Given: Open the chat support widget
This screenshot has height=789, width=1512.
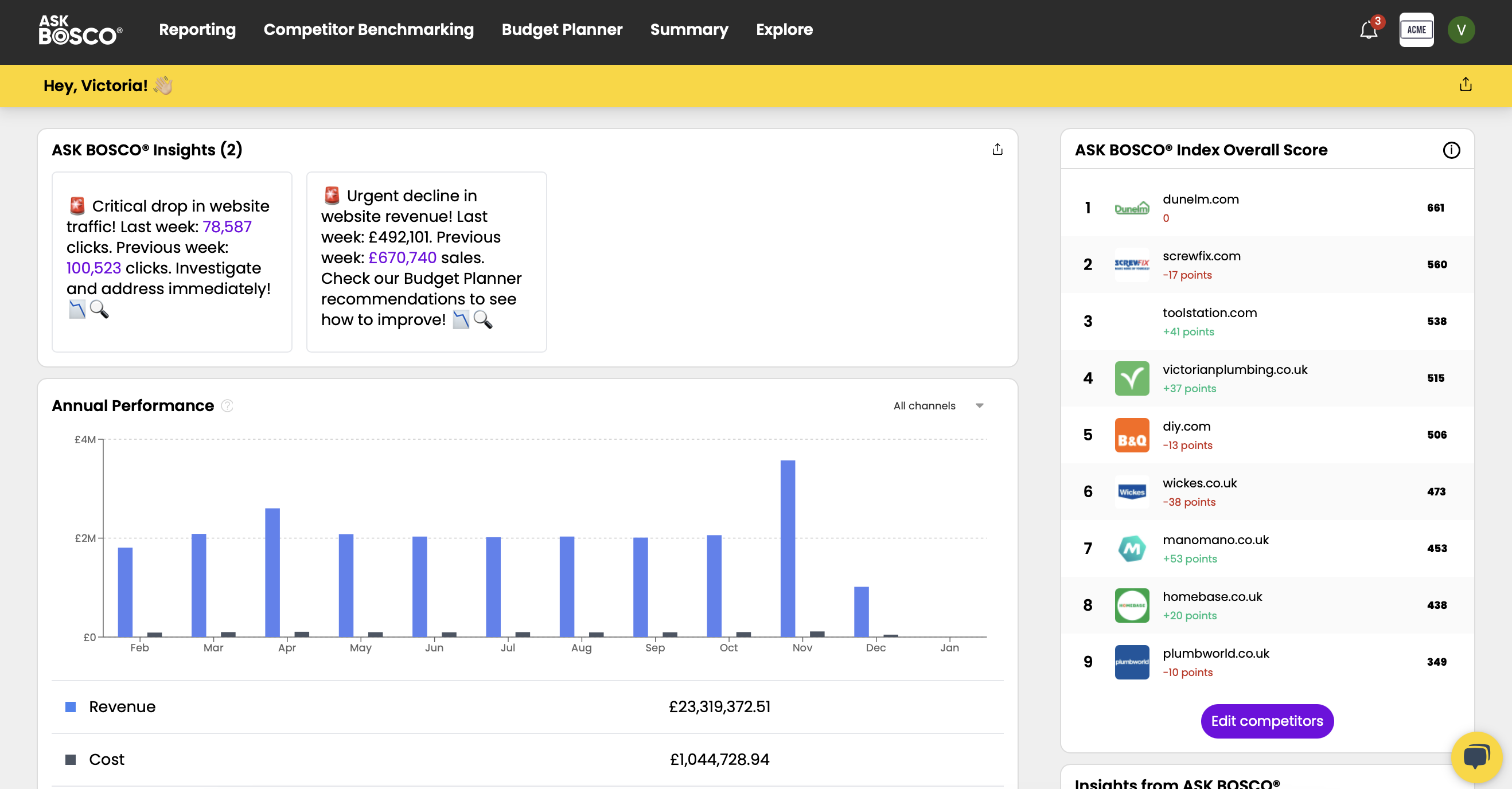Looking at the screenshot, I should click(1477, 757).
